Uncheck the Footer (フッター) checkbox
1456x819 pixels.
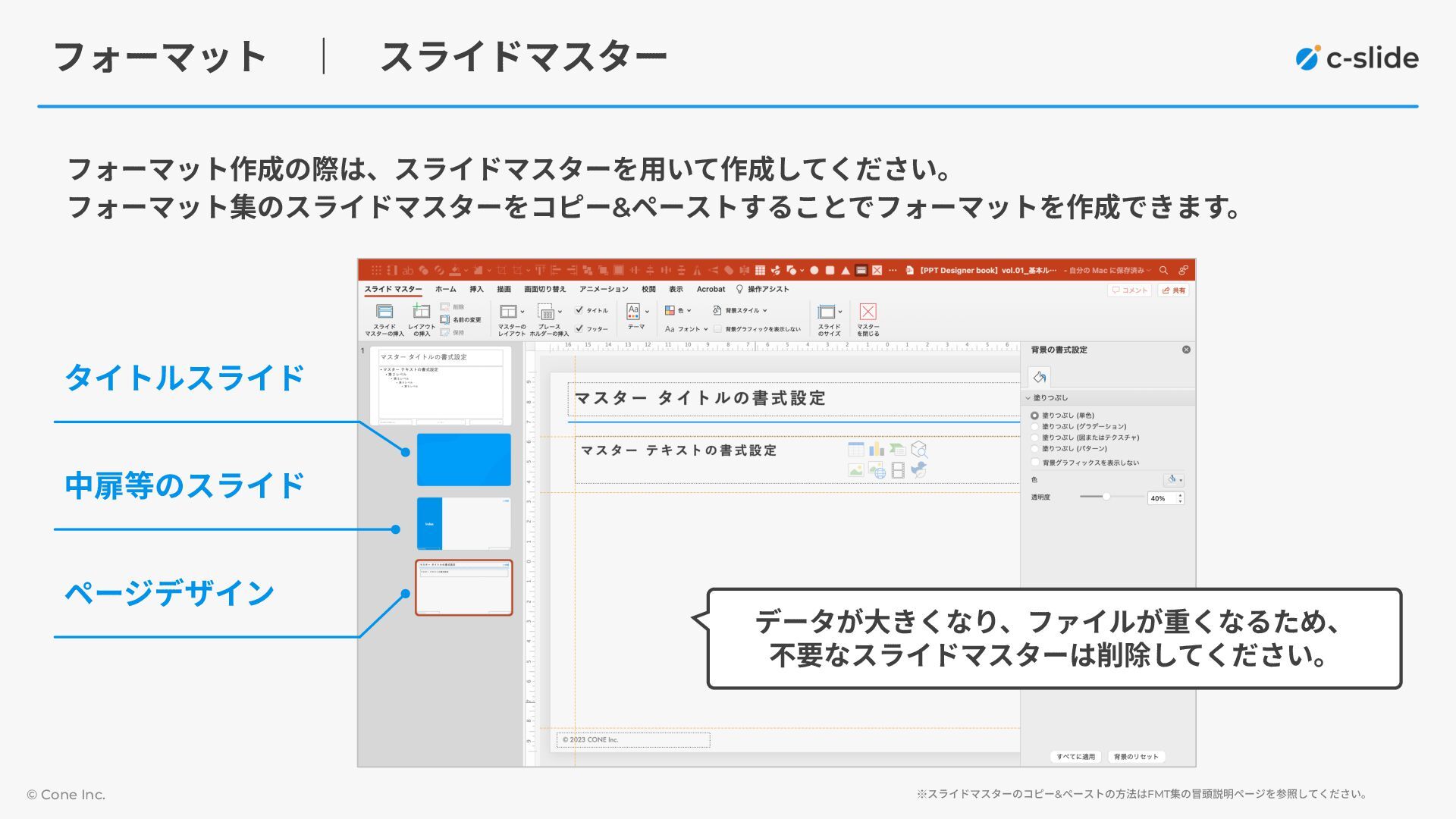click(x=579, y=328)
